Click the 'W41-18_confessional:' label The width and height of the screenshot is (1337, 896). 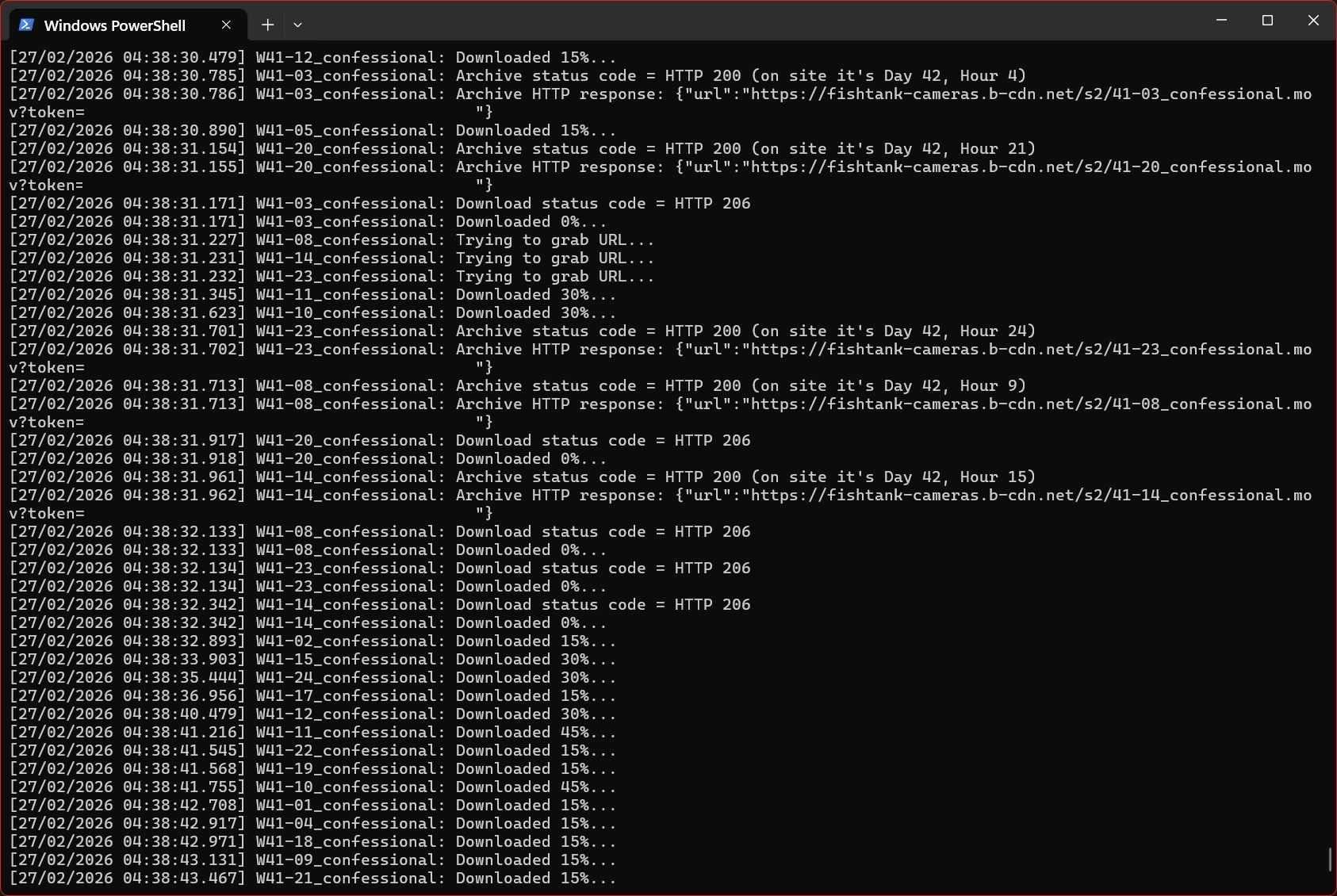[351, 842]
